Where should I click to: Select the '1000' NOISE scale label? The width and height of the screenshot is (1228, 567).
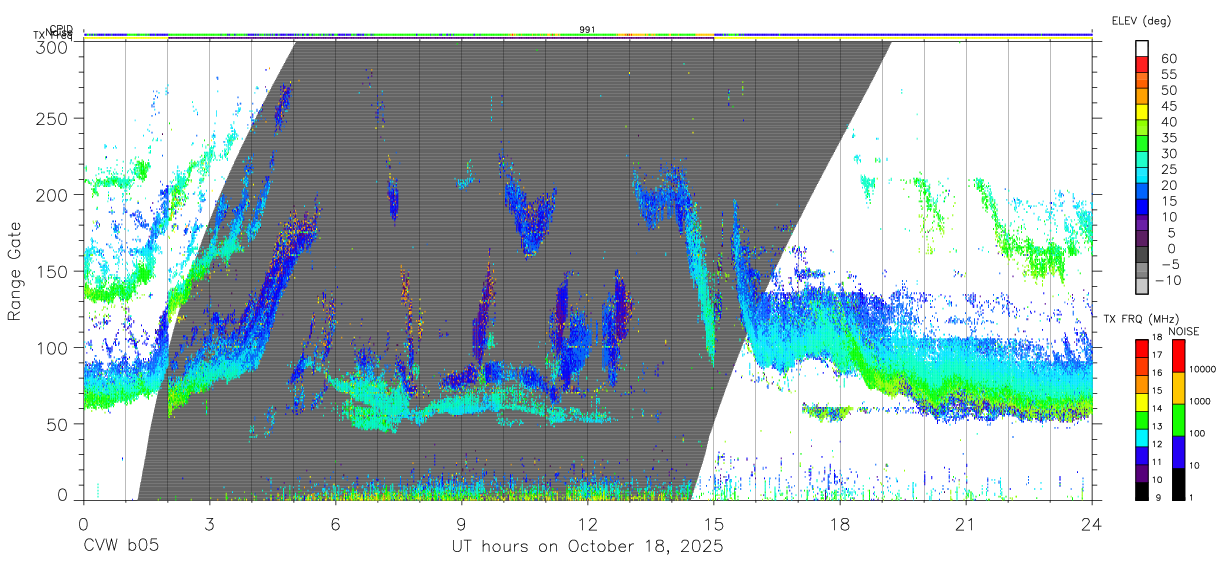(x=1201, y=401)
